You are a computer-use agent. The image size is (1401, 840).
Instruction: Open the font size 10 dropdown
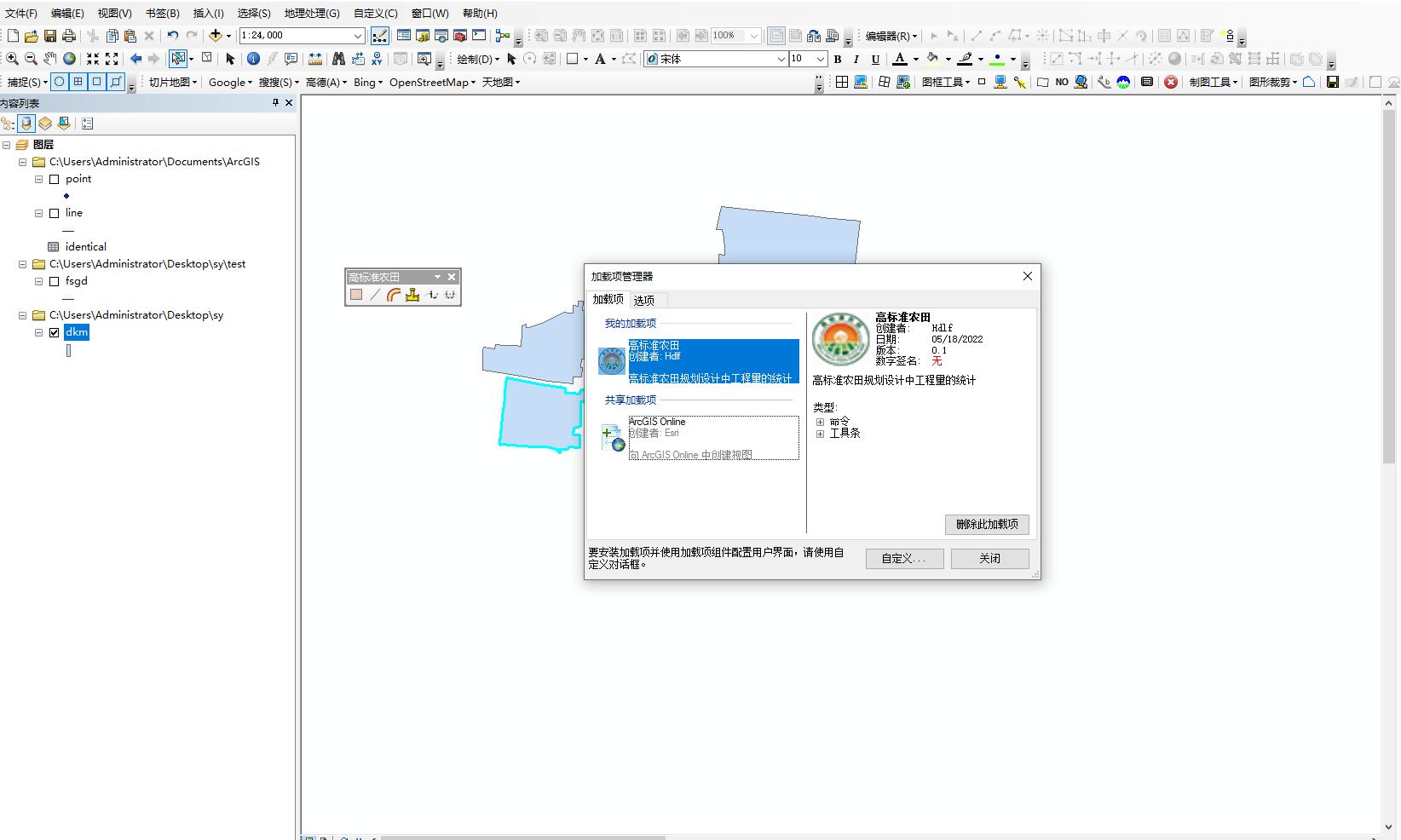(820, 59)
